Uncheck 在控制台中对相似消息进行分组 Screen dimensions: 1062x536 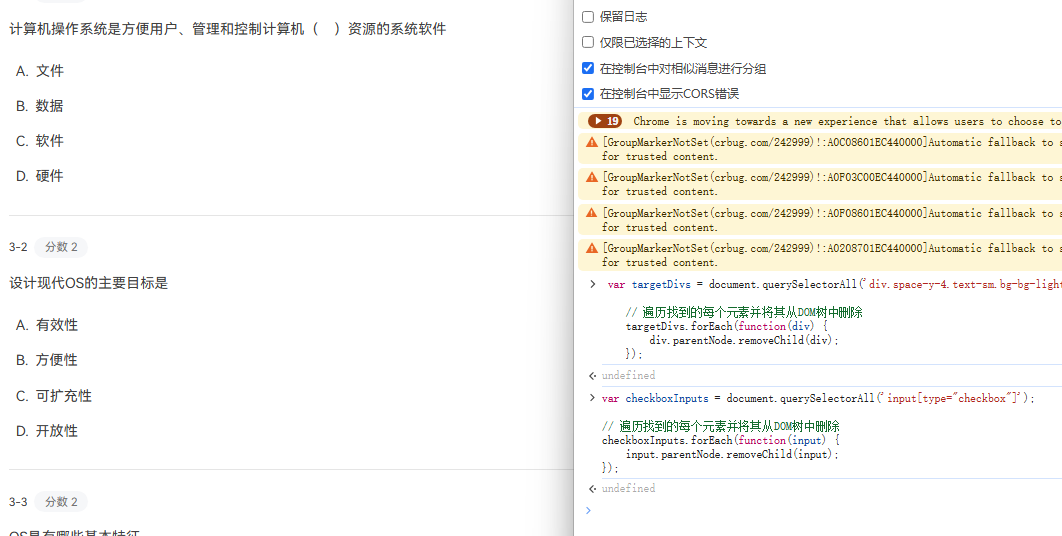588,69
